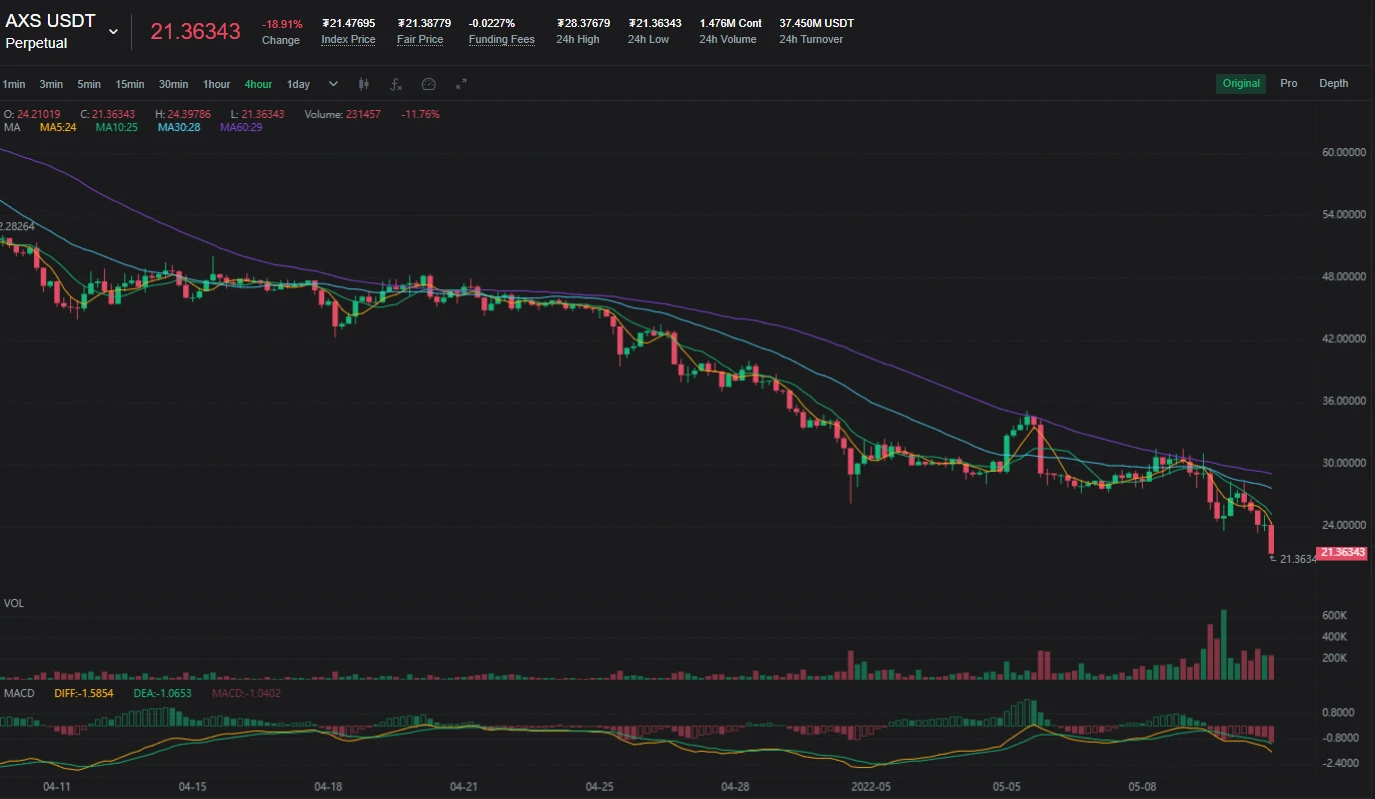Switch to Depth chart view
Image resolution: width=1375 pixels, height=799 pixels.
[1333, 83]
